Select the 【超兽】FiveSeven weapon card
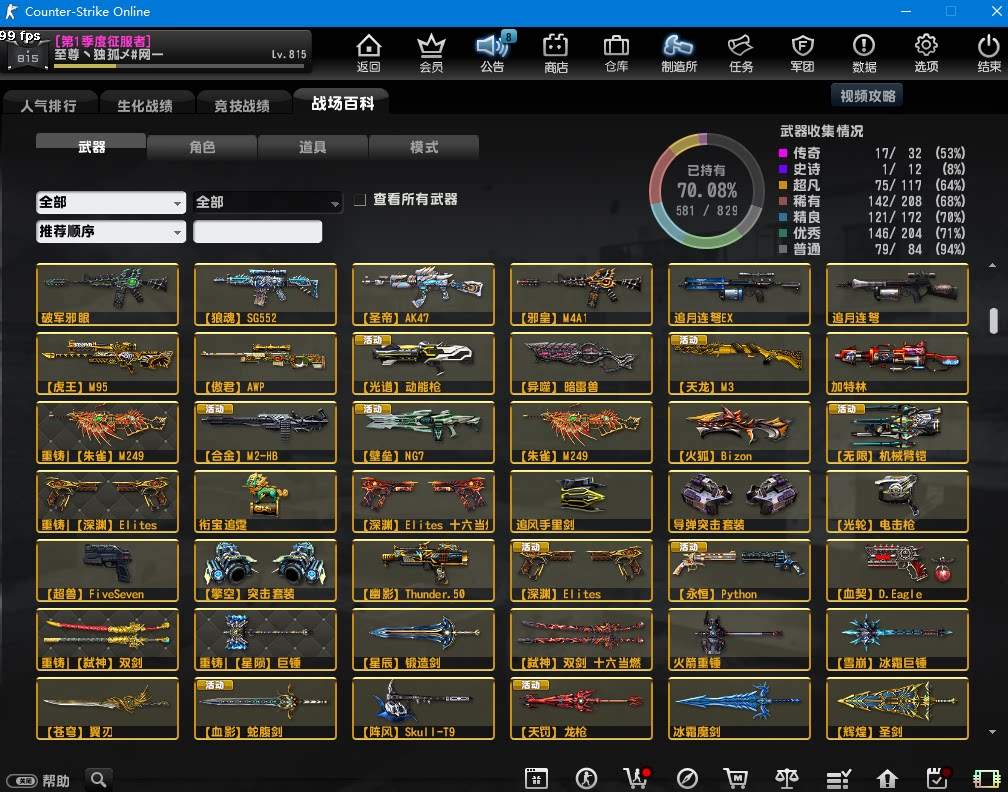This screenshot has height=792, width=1008. pos(107,571)
